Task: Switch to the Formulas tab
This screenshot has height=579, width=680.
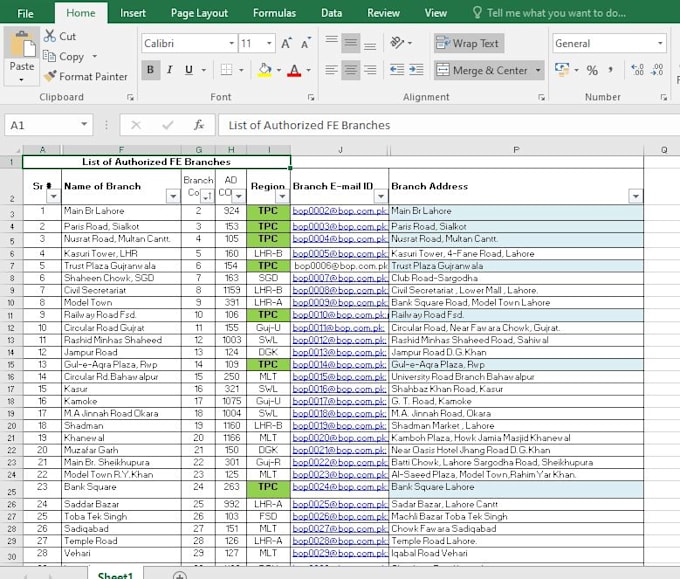Action: 274,13
